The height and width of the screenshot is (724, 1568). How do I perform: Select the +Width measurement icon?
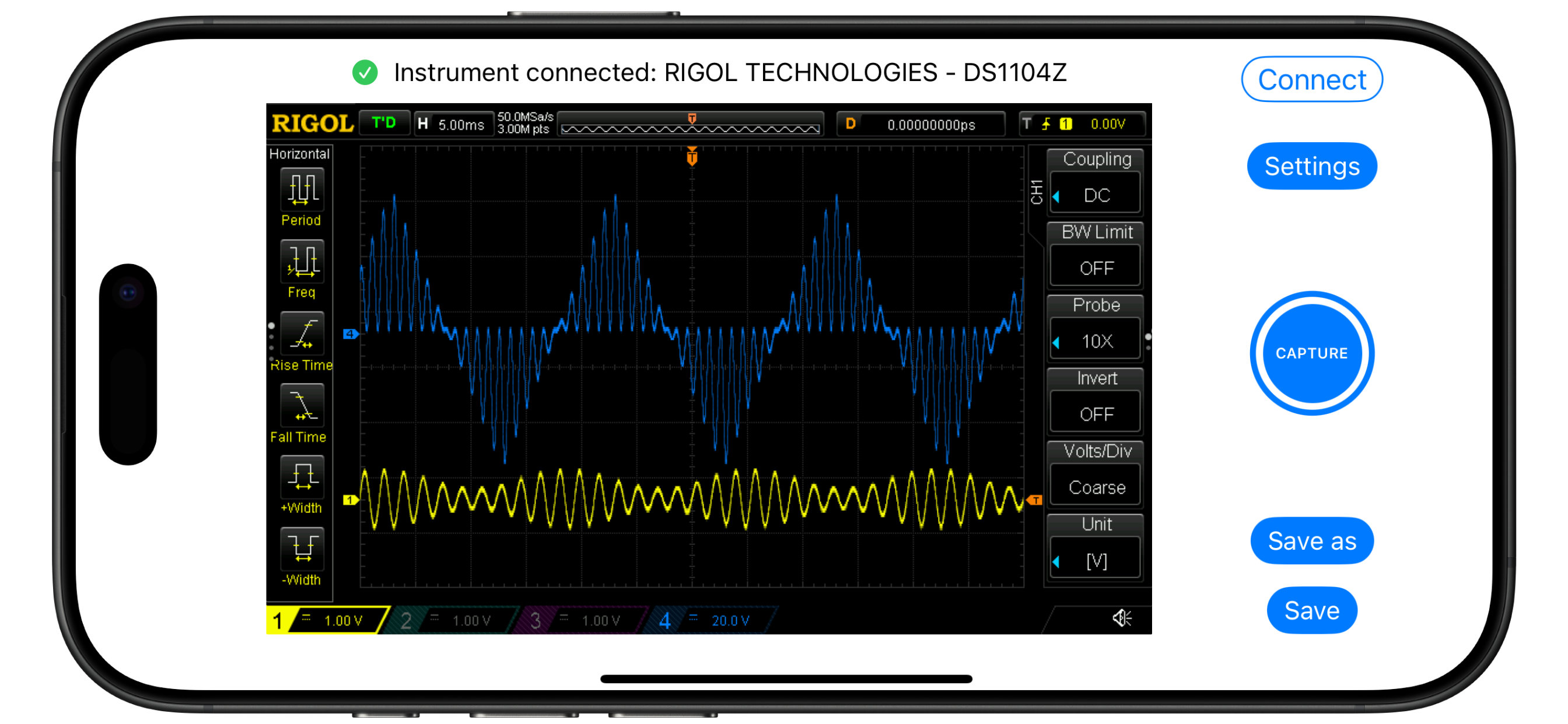point(302,477)
